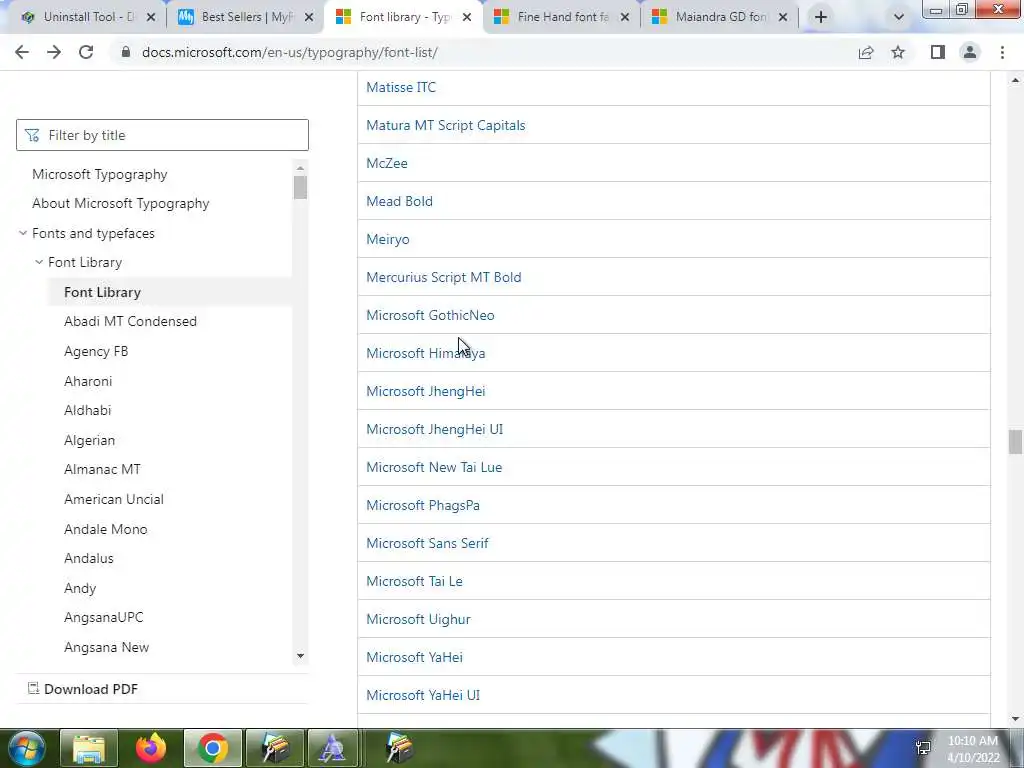Close the Best Sellers MyFonts tab
The image size is (1024, 768).
tap(309, 17)
